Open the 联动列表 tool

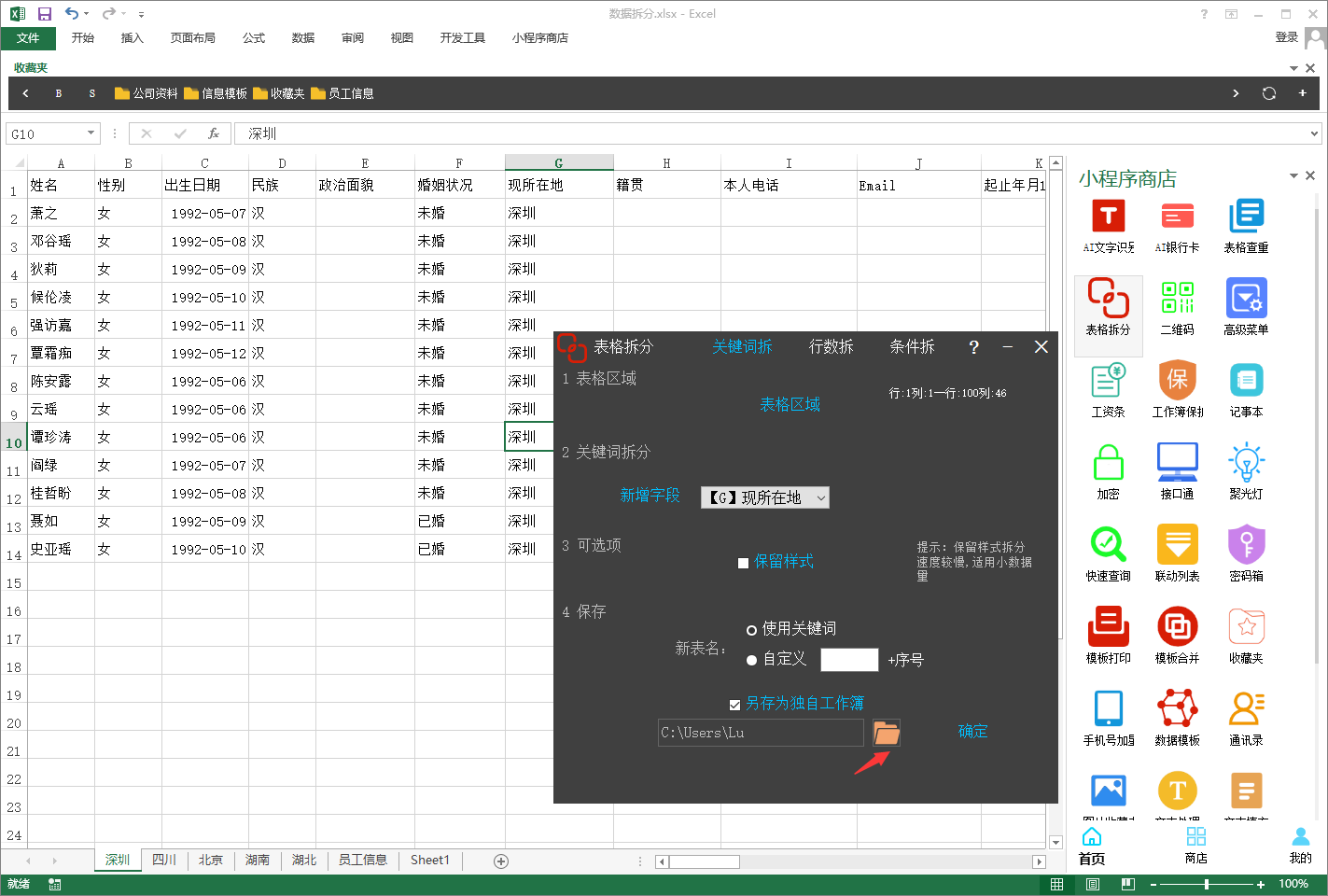(1178, 554)
